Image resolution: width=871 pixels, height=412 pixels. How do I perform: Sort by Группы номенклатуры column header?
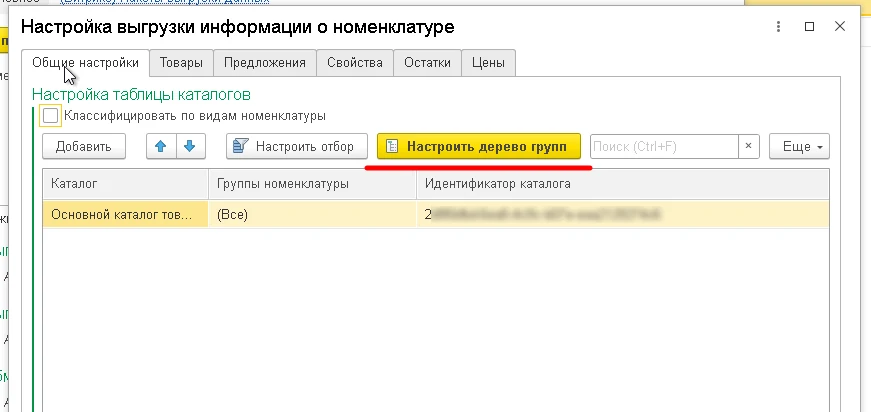point(312,184)
